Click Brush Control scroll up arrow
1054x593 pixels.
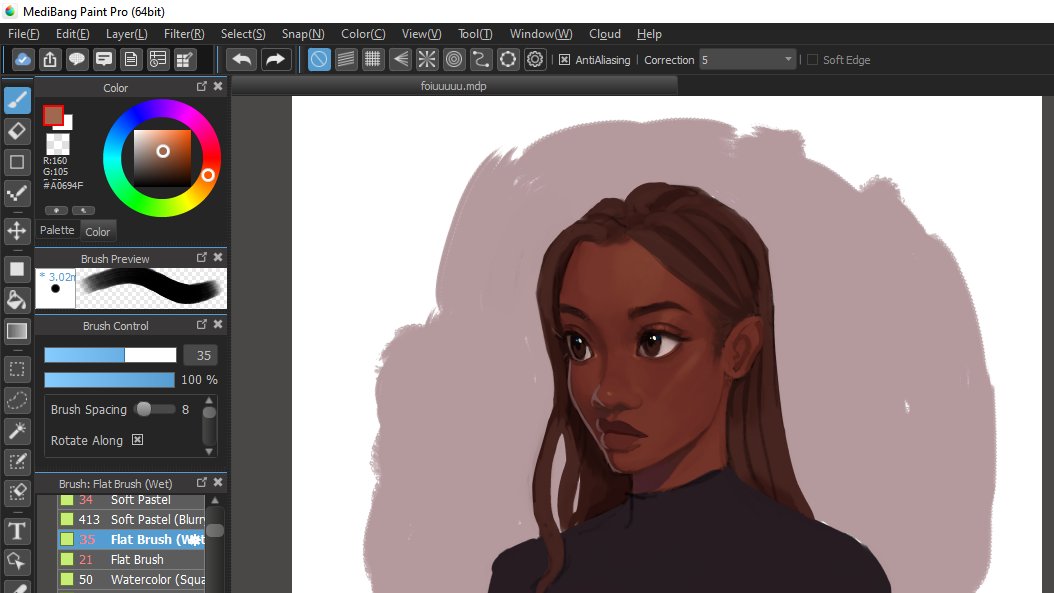click(x=209, y=400)
